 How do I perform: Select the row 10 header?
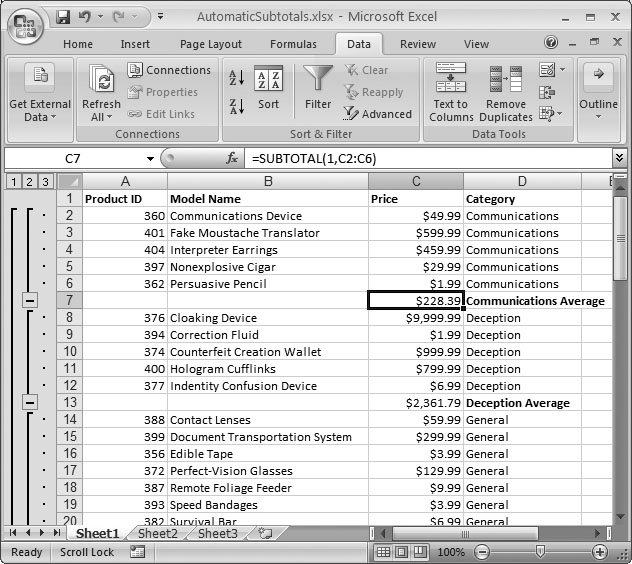tap(70, 352)
